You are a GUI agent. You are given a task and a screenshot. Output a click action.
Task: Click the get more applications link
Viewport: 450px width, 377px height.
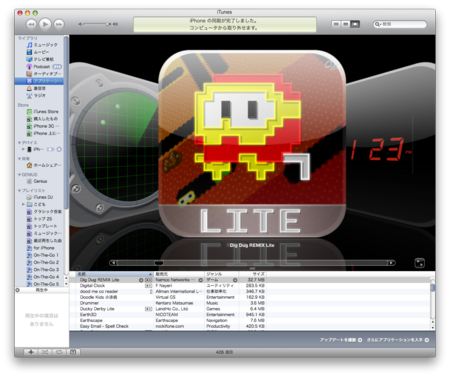[x=398, y=340]
